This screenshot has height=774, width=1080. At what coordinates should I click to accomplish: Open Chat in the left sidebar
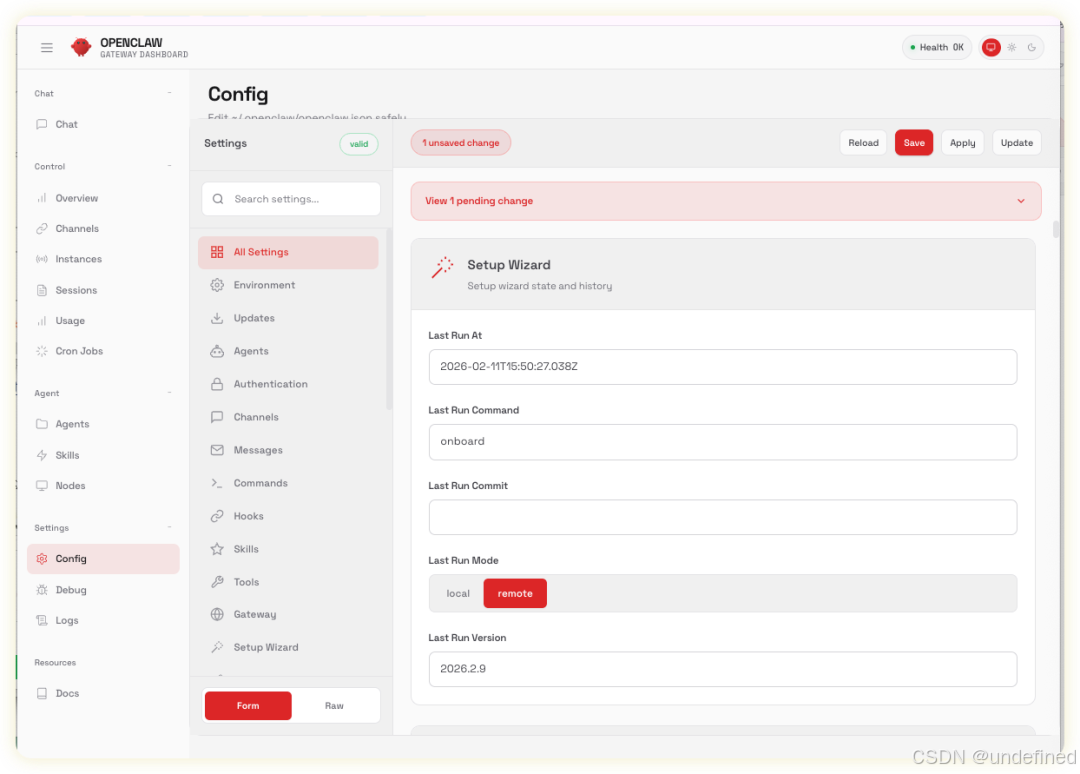[x=103, y=125]
